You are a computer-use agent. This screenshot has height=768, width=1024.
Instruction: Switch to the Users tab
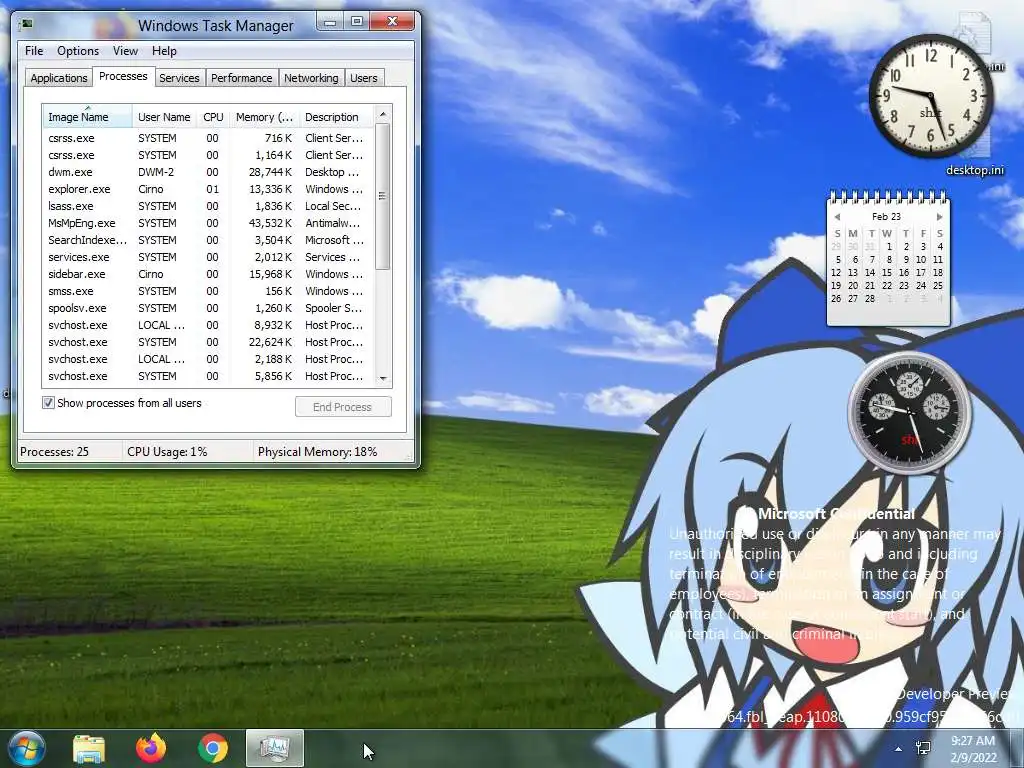coord(364,78)
